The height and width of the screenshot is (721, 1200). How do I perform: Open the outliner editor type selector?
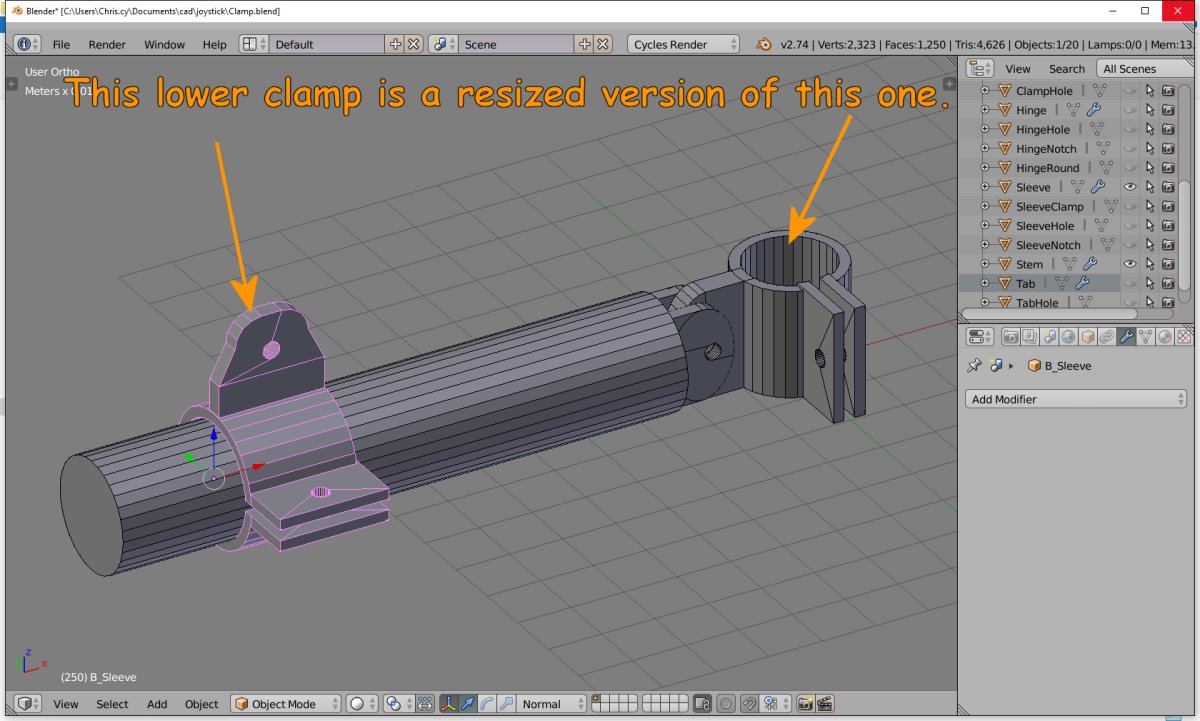coord(980,69)
